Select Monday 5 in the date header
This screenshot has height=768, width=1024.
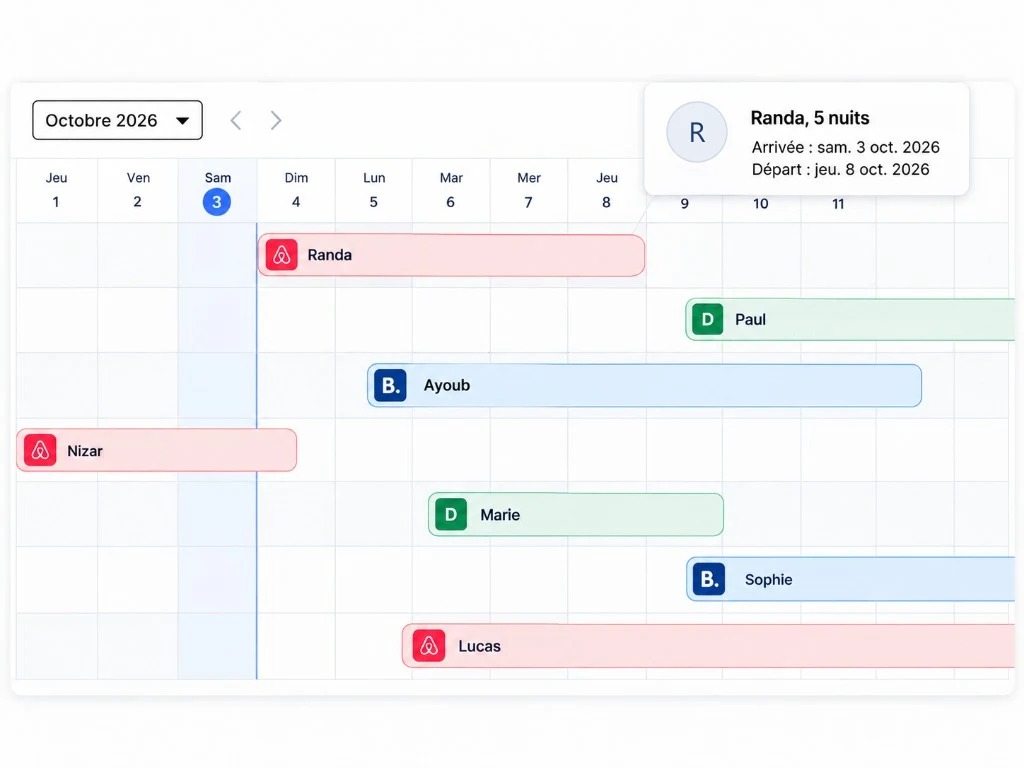tap(374, 190)
